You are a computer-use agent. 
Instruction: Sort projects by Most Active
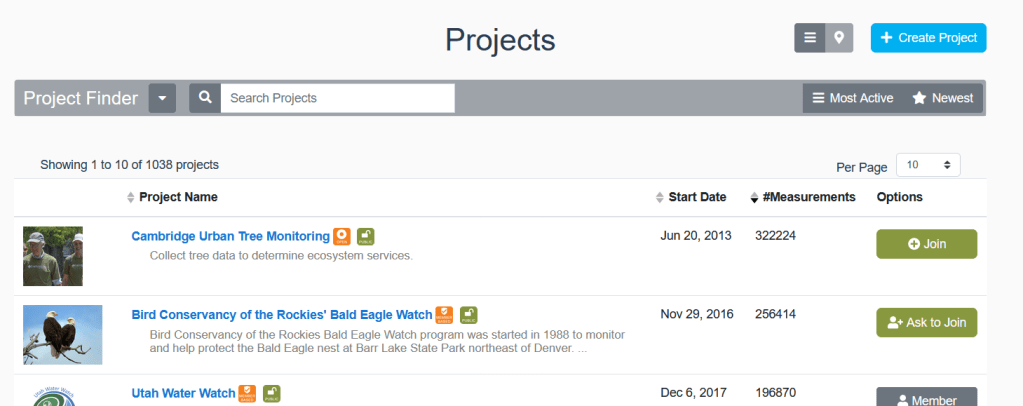[852, 98]
